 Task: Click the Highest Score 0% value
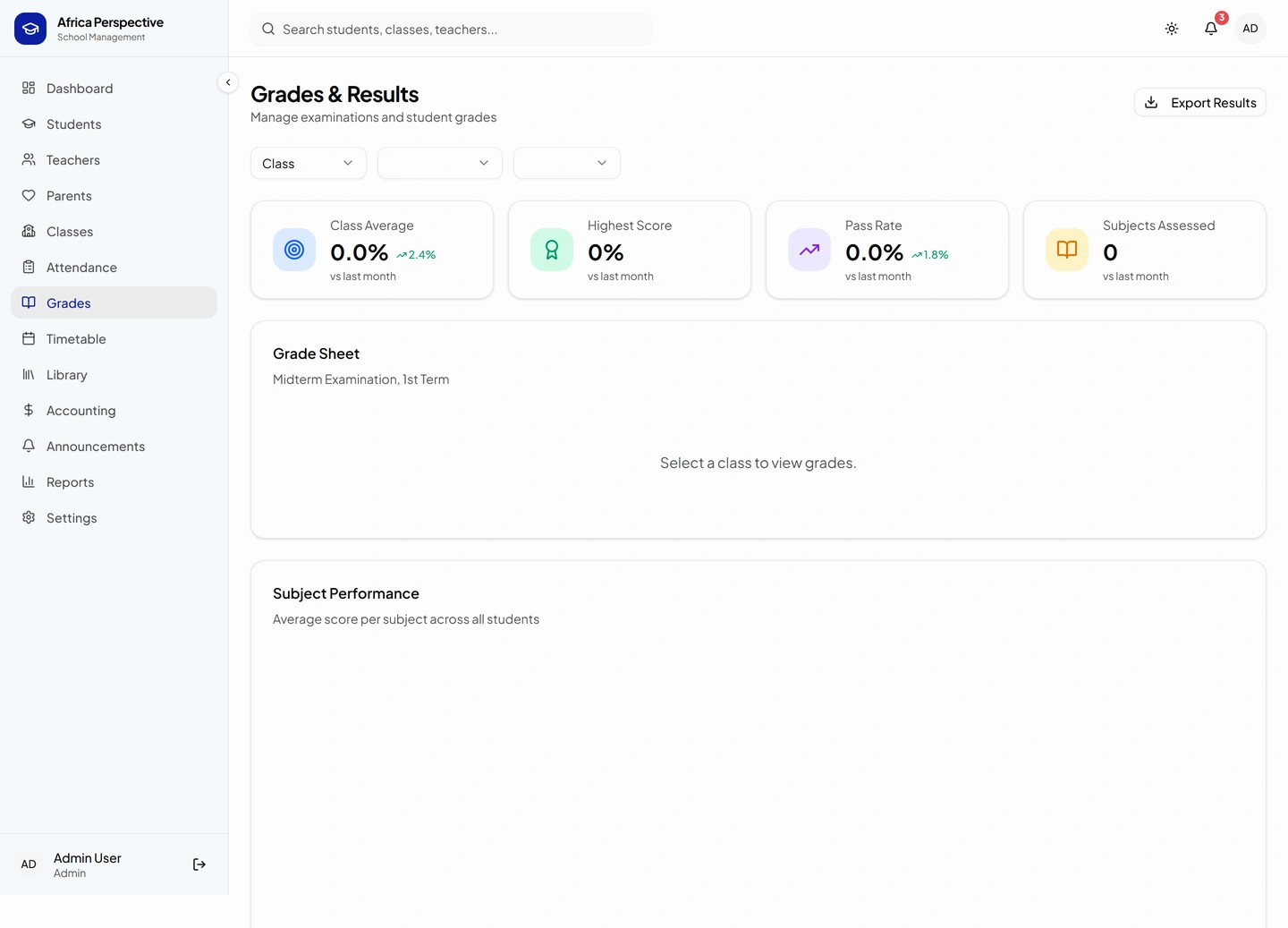tap(606, 252)
